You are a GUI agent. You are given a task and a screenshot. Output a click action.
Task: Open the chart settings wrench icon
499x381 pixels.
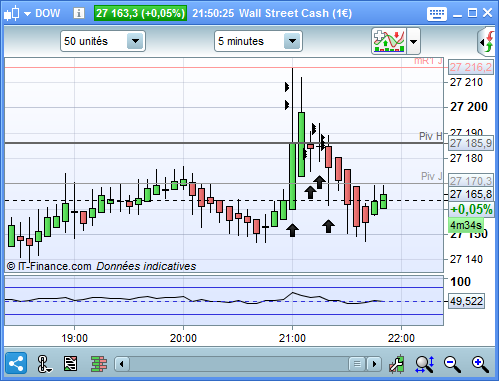coord(397,364)
